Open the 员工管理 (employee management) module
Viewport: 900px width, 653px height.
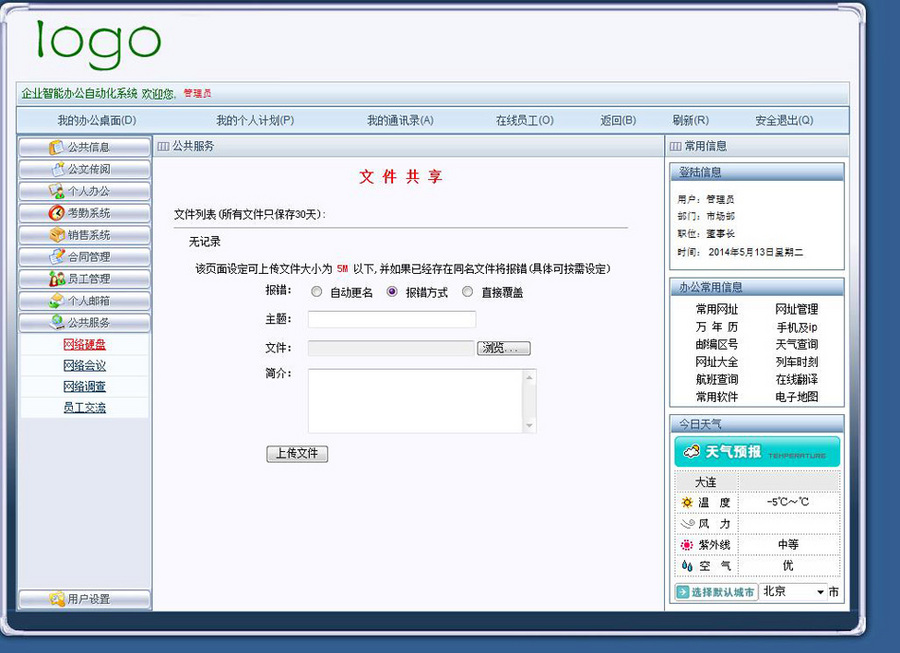(x=84, y=279)
